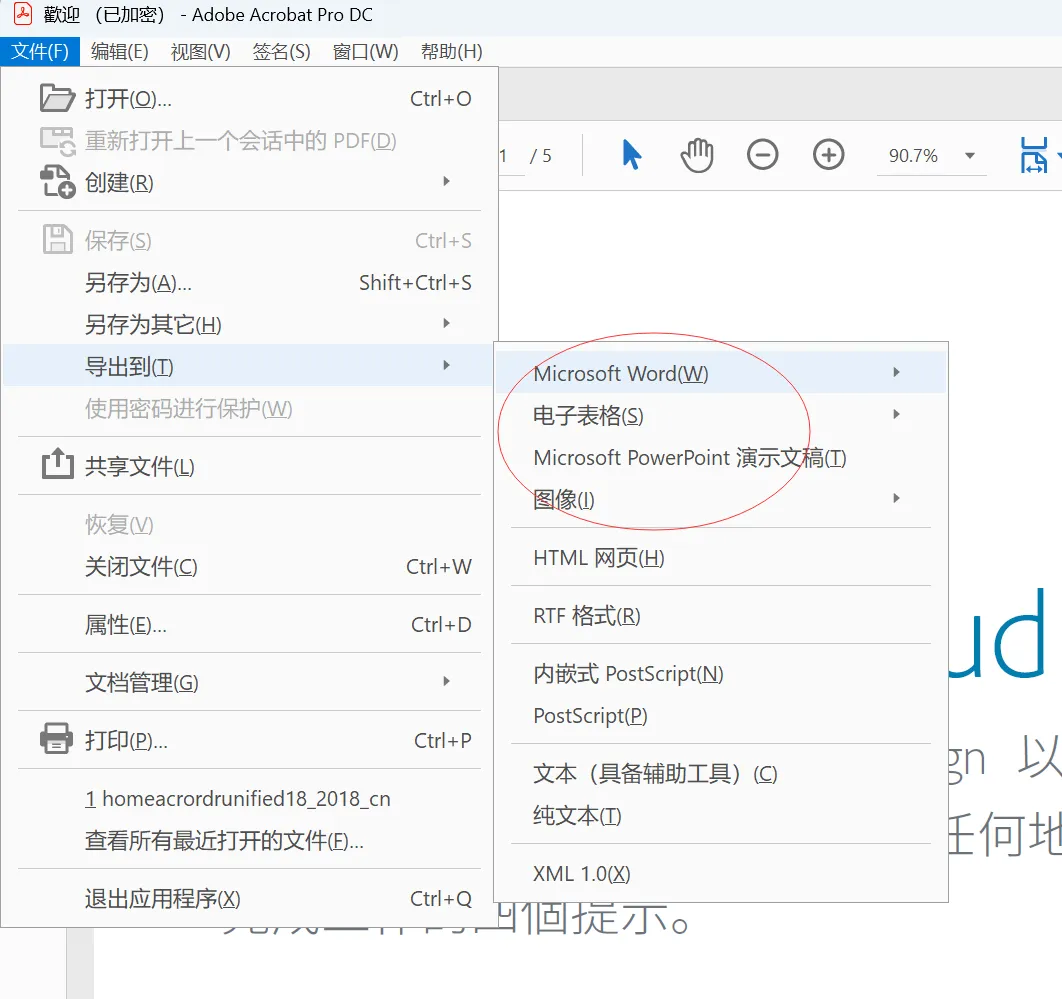Image resolution: width=1062 pixels, height=999 pixels.
Task: Open recent file homeacrordrunified18_2018_cn
Action: (249, 799)
